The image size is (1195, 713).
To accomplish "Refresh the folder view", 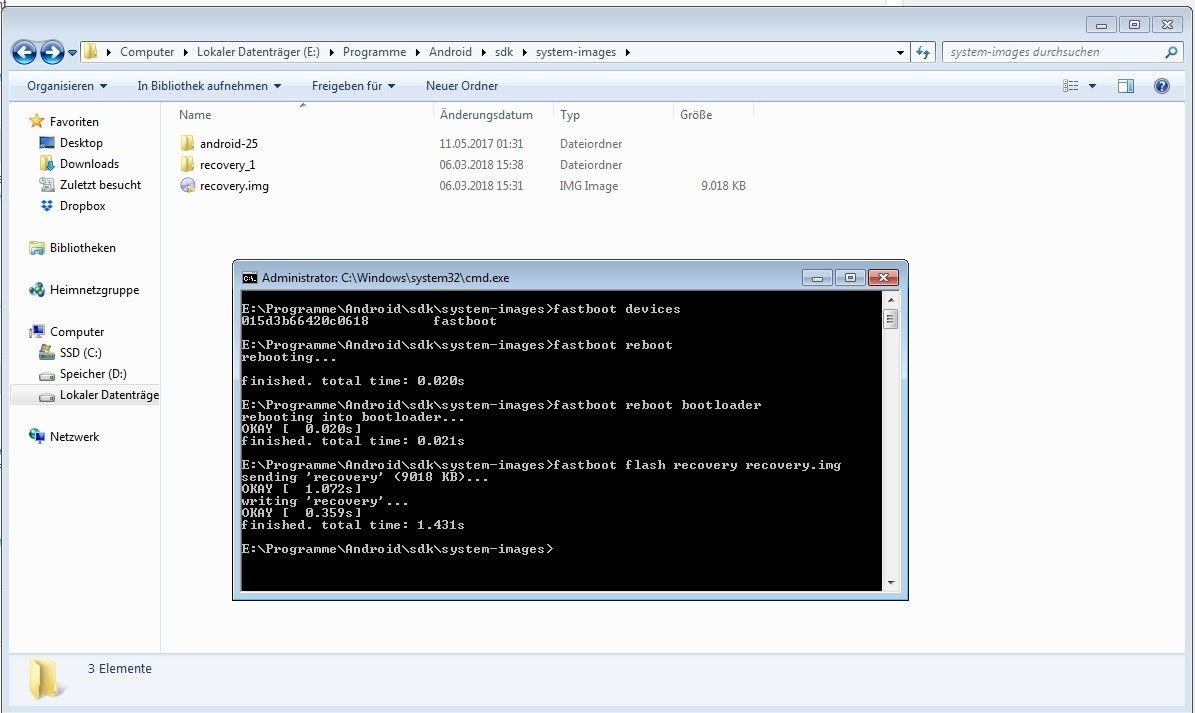I will pos(923,53).
